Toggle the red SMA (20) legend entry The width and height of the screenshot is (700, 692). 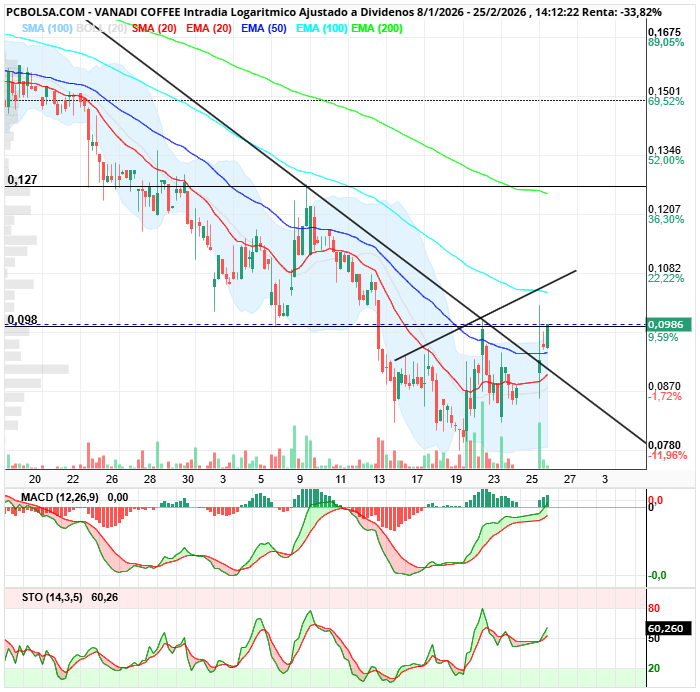pos(154,28)
